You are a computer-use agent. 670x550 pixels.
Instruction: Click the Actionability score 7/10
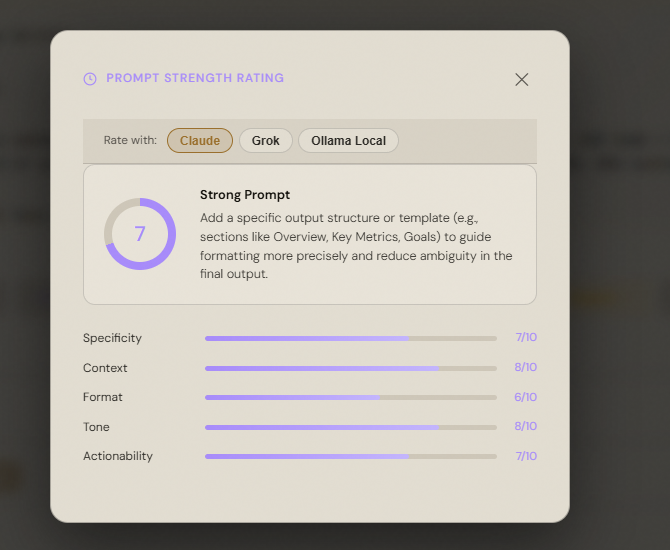point(526,456)
